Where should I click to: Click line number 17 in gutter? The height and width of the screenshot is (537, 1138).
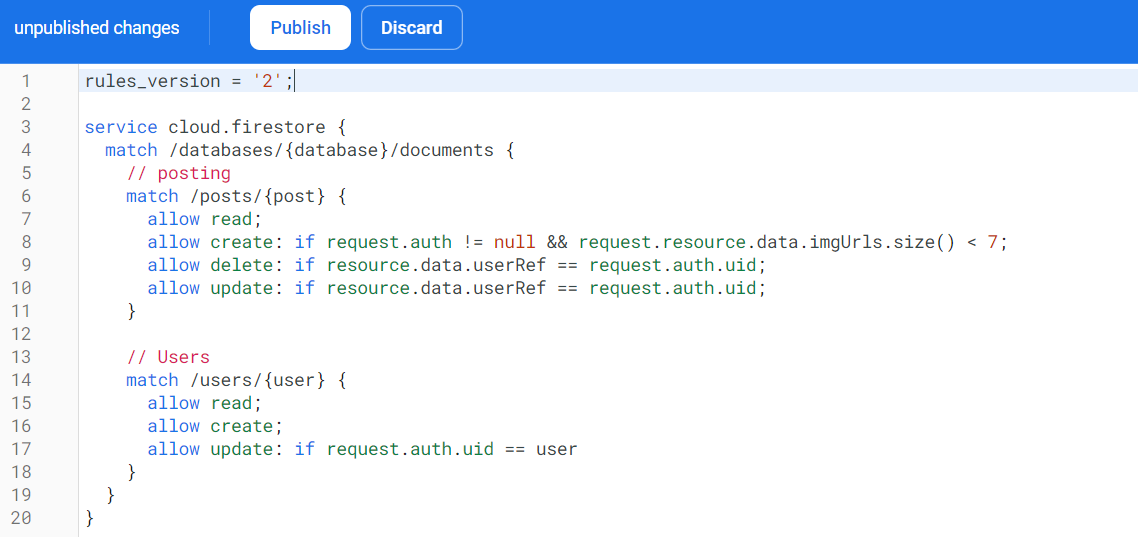[22, 449]
